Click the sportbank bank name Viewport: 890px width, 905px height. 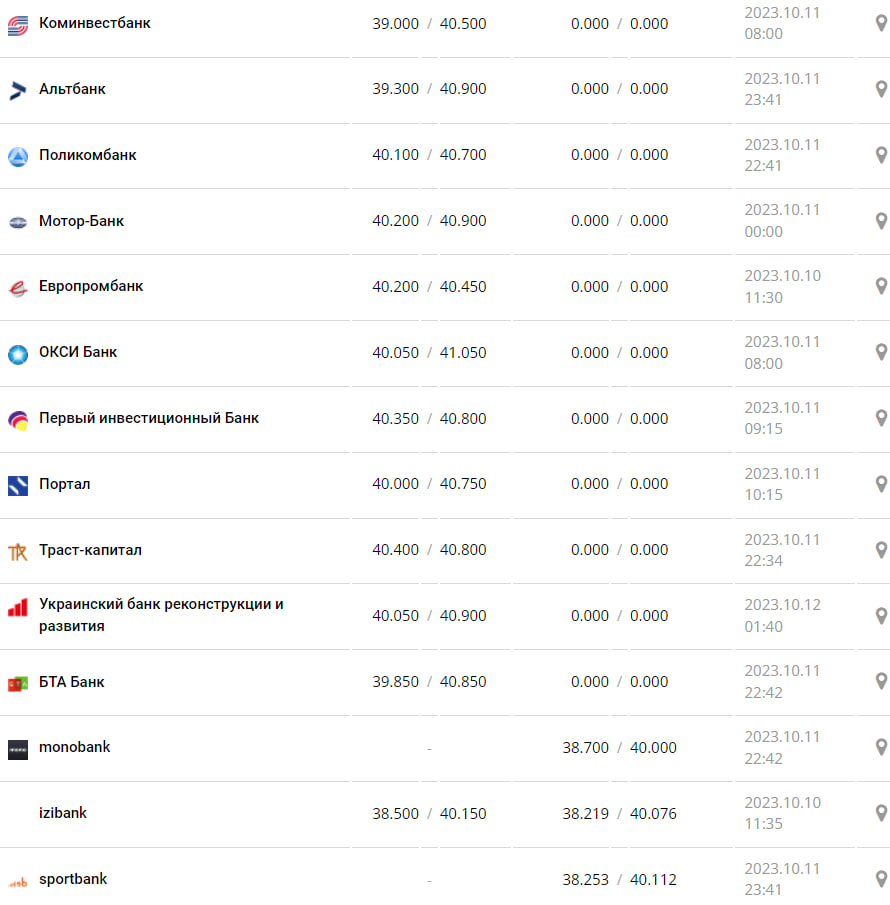pos(73,879)
